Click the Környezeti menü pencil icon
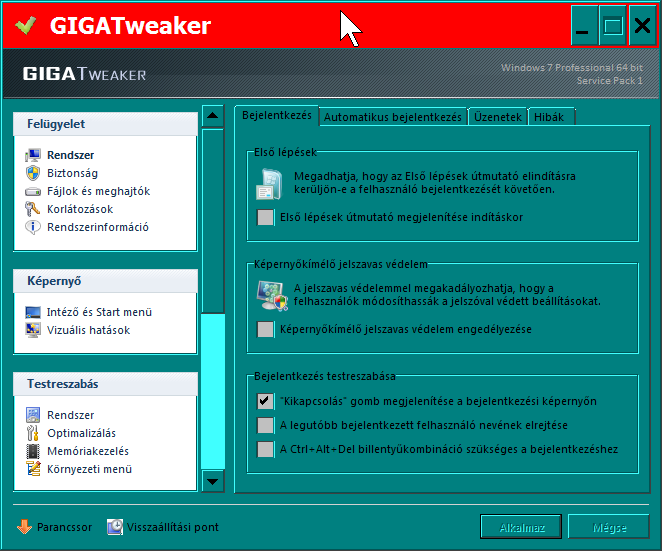 click(x=33, y=469)
